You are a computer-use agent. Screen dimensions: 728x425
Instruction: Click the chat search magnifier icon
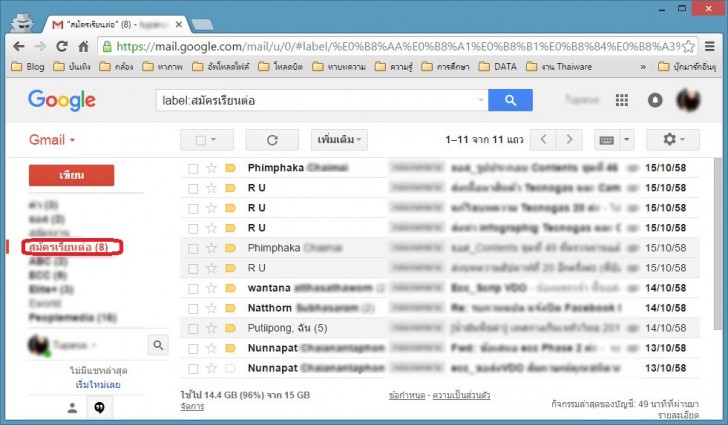158,345
